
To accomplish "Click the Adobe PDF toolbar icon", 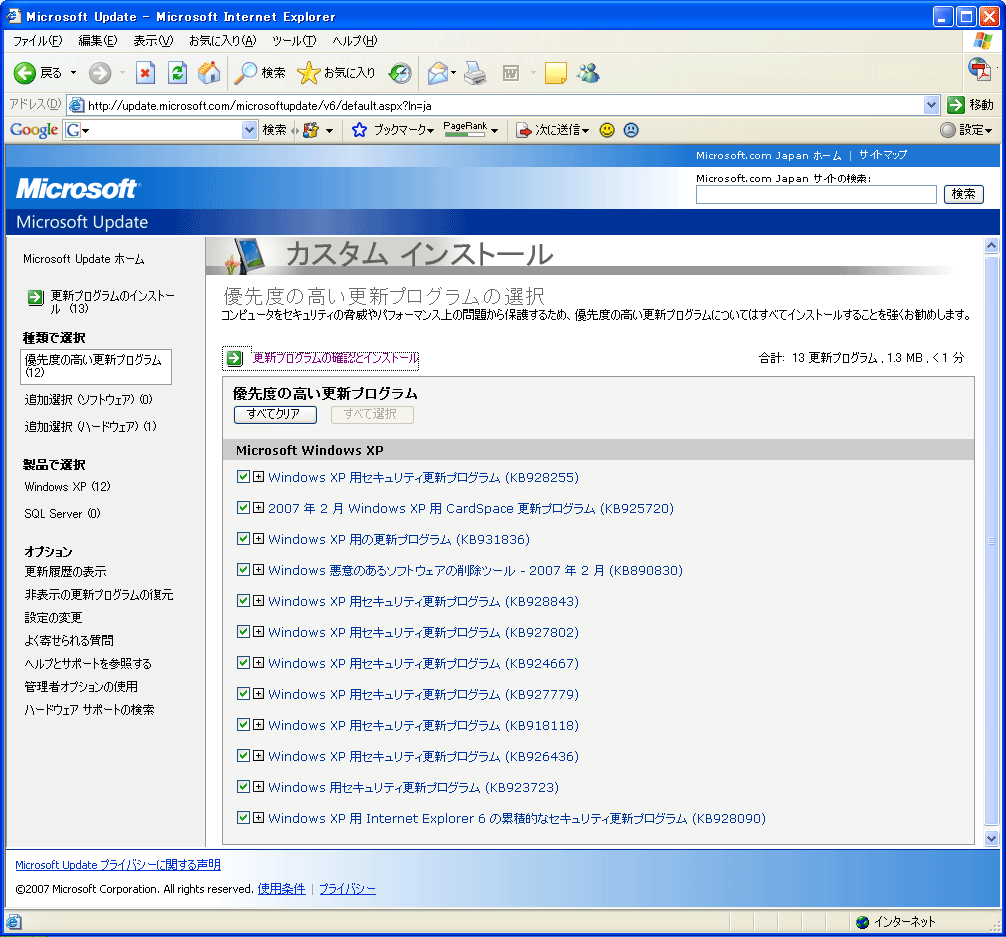I will point(980,69).
